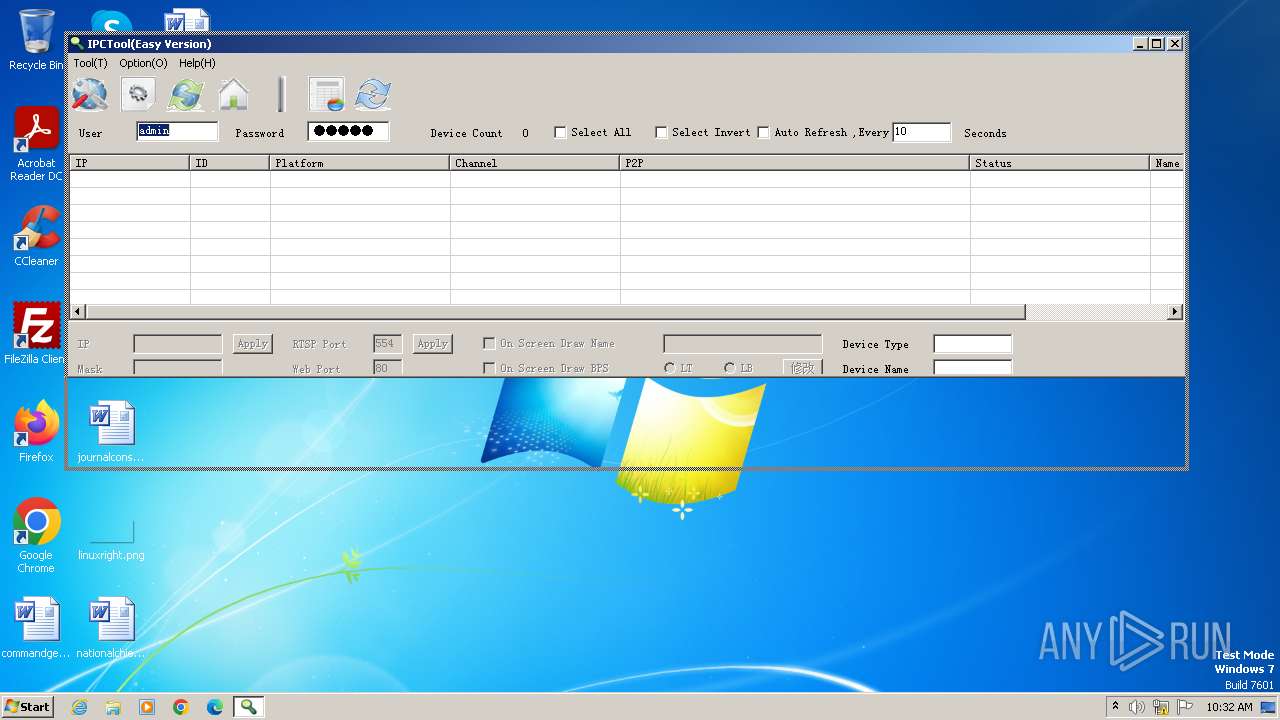Viewport: 1280px width, 720px height.
Task: Click the Password input field
Action: tap(348, 131)
